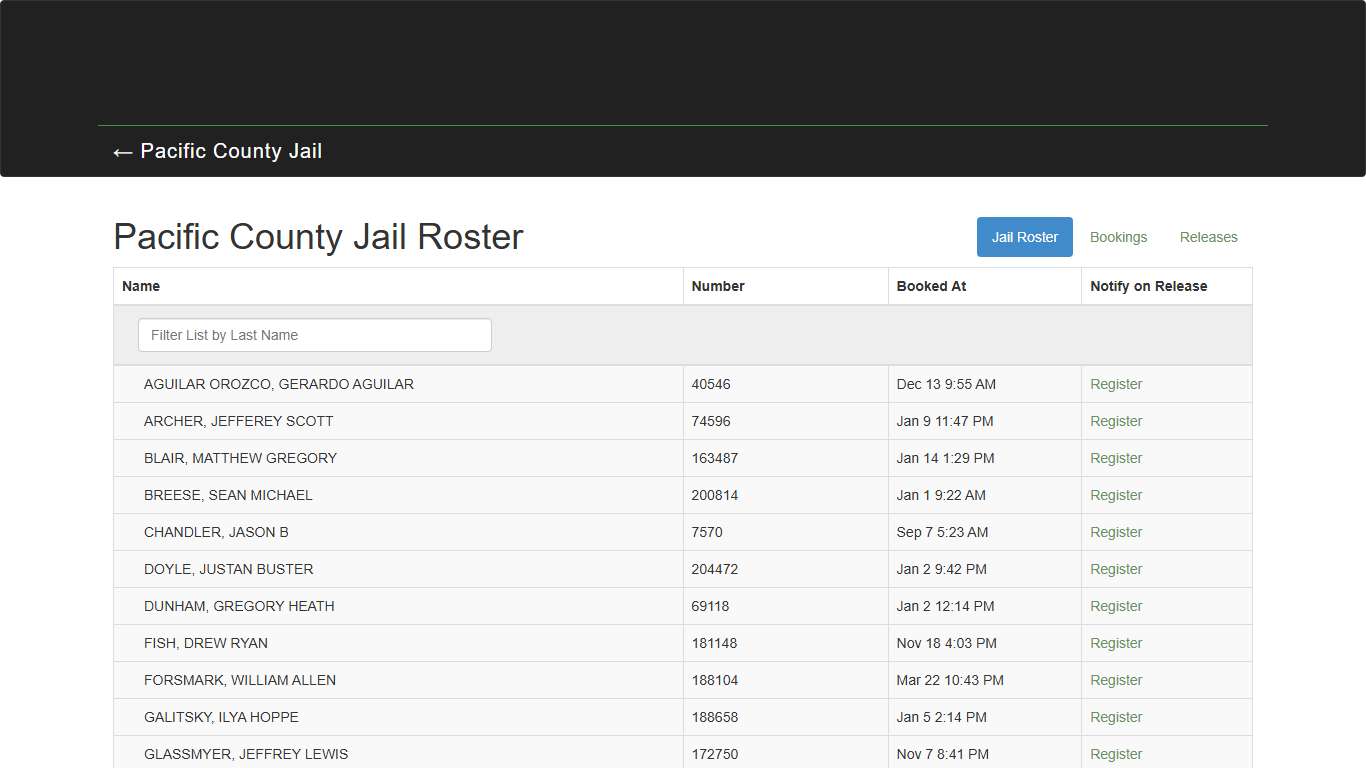Click the Filter List by Last Name field
This screenshot has width=1366, height=768.
click(x=313, y=335)
